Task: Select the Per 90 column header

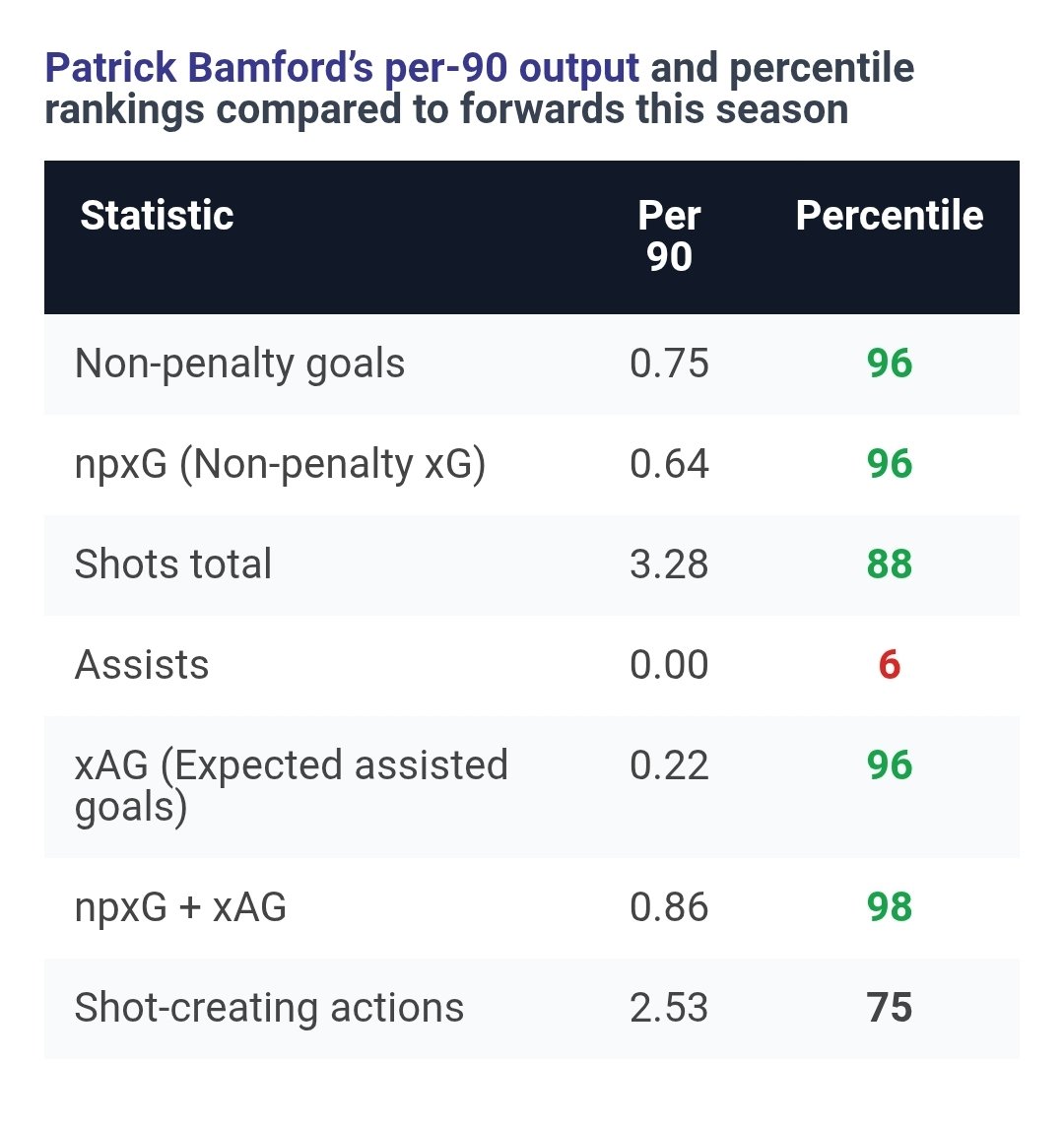Action: pyautogui.click(x=669, y=236)
